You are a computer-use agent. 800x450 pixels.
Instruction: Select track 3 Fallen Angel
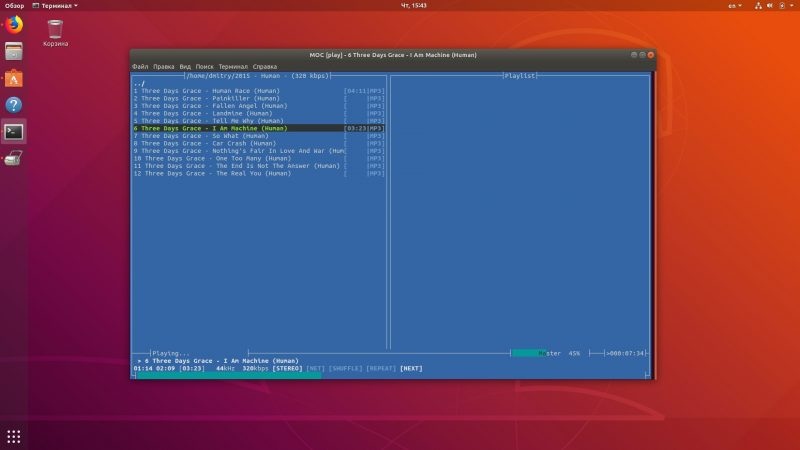click(x=259, y=106)
